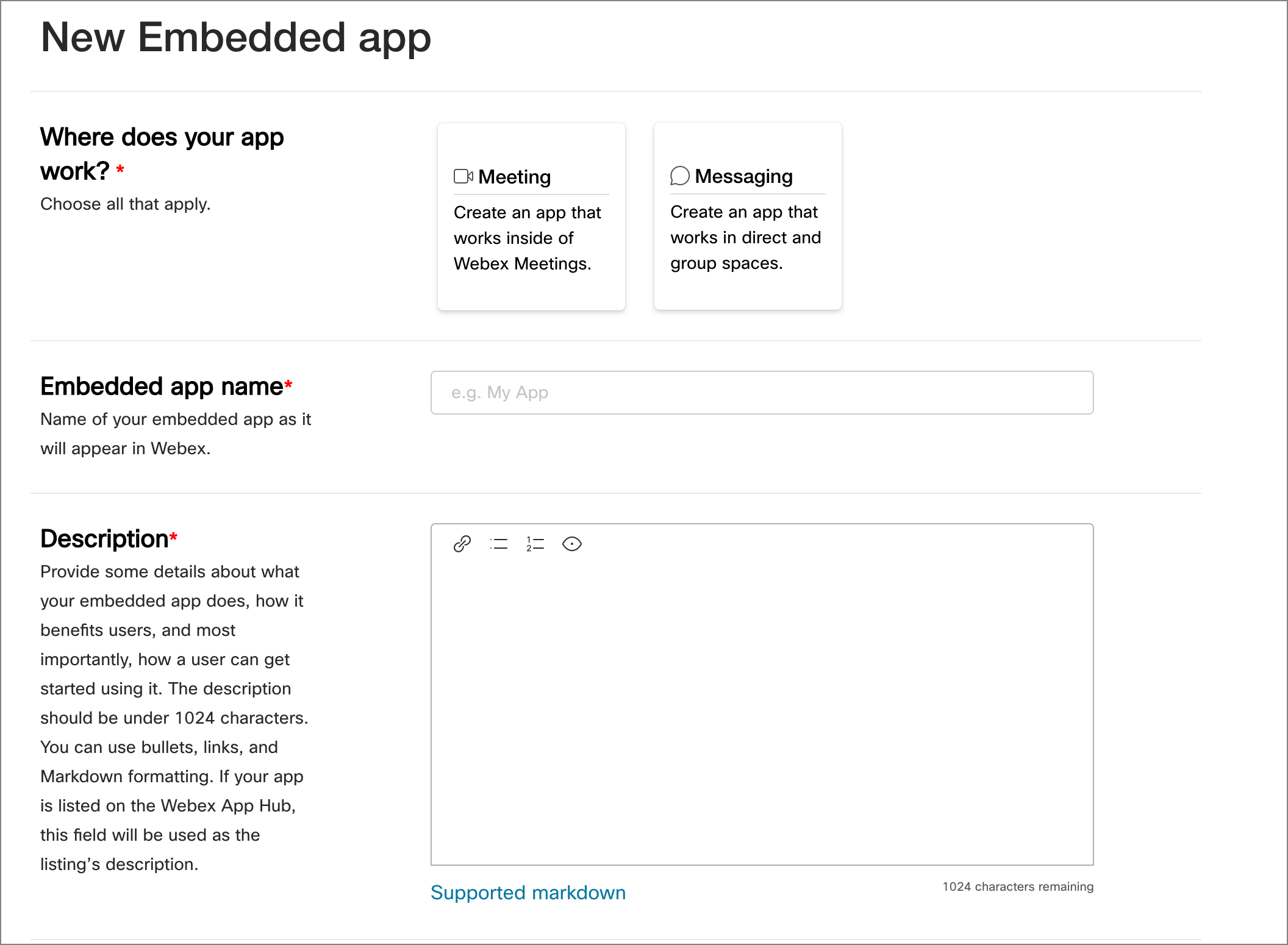The image size is (1288, 945).
Task: Focus the Embedded app name input field
Action: coord(761,393)
